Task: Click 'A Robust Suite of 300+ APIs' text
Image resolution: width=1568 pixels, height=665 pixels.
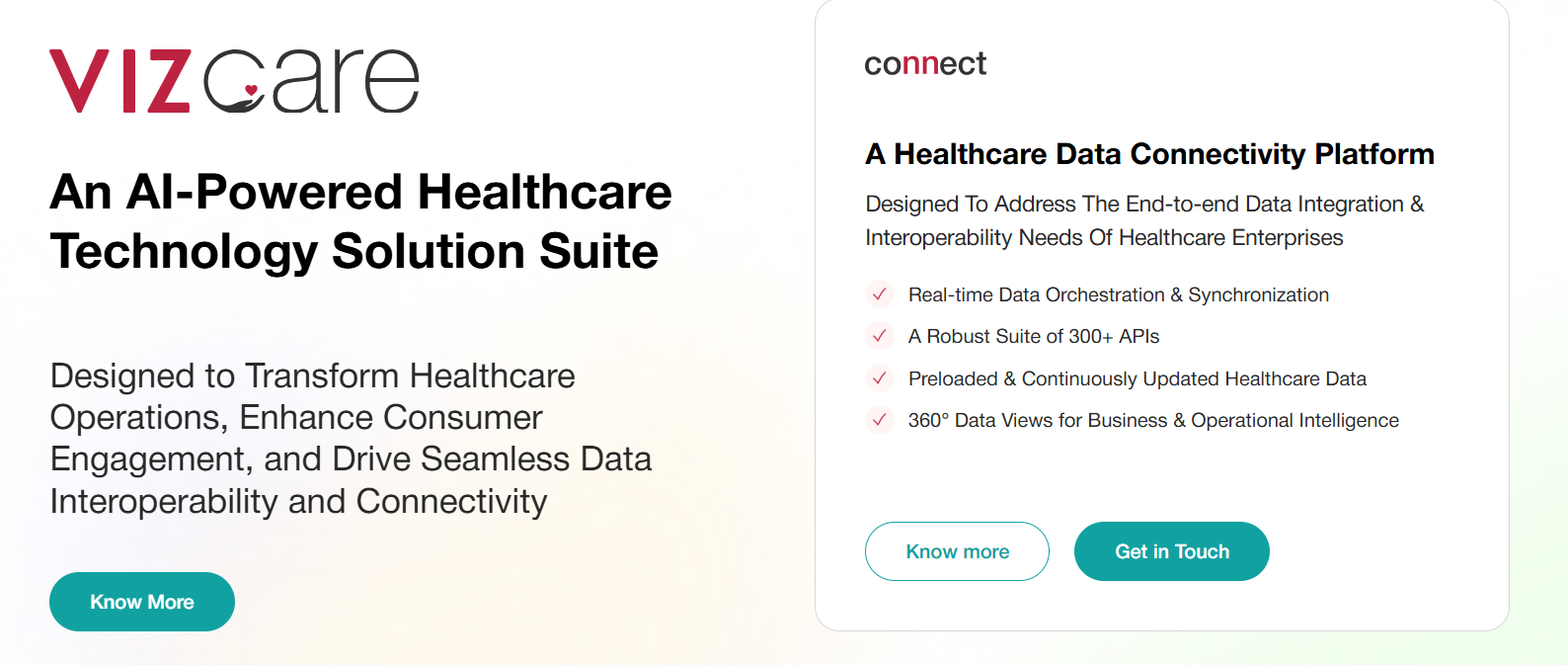Action: click(x=1033, y=336)
